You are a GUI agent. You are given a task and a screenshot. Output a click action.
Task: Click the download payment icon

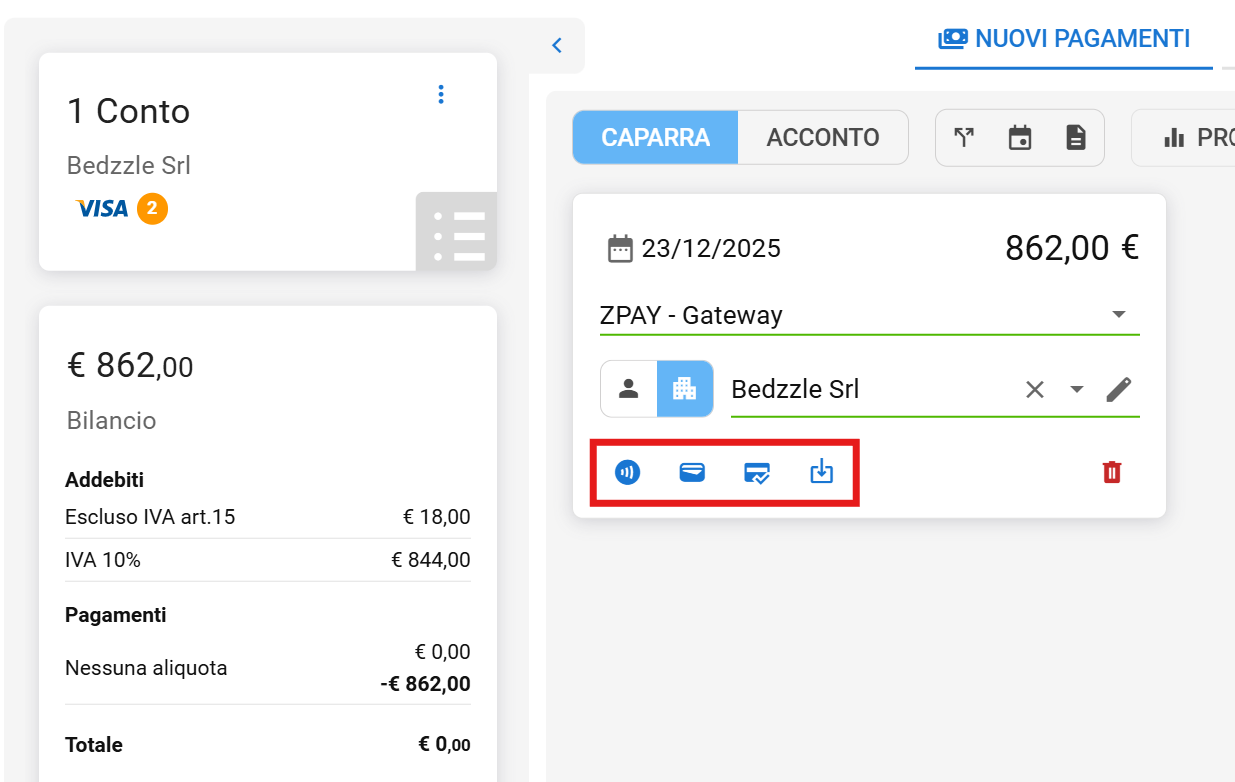(821, 472)
